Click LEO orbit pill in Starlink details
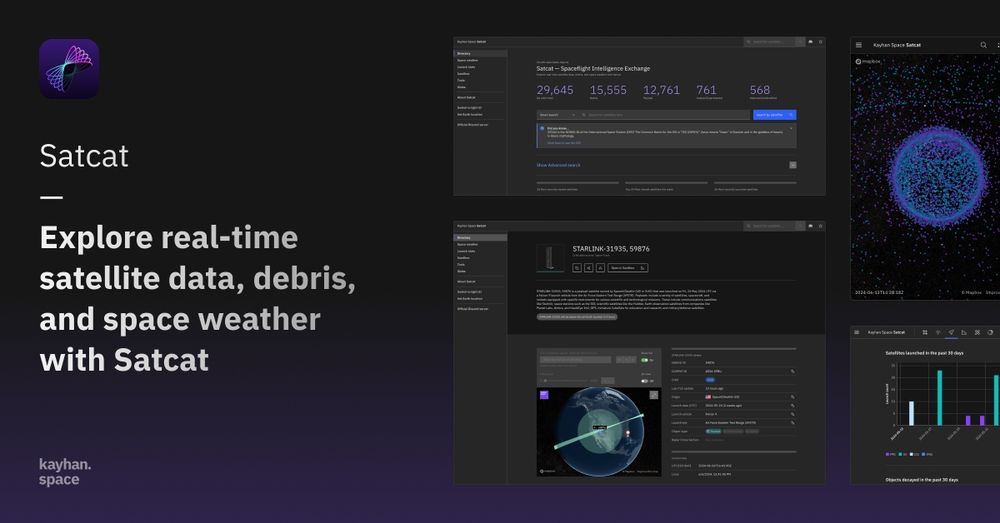1000x523 pixels. pyautogui.click(x=710, y=379)
